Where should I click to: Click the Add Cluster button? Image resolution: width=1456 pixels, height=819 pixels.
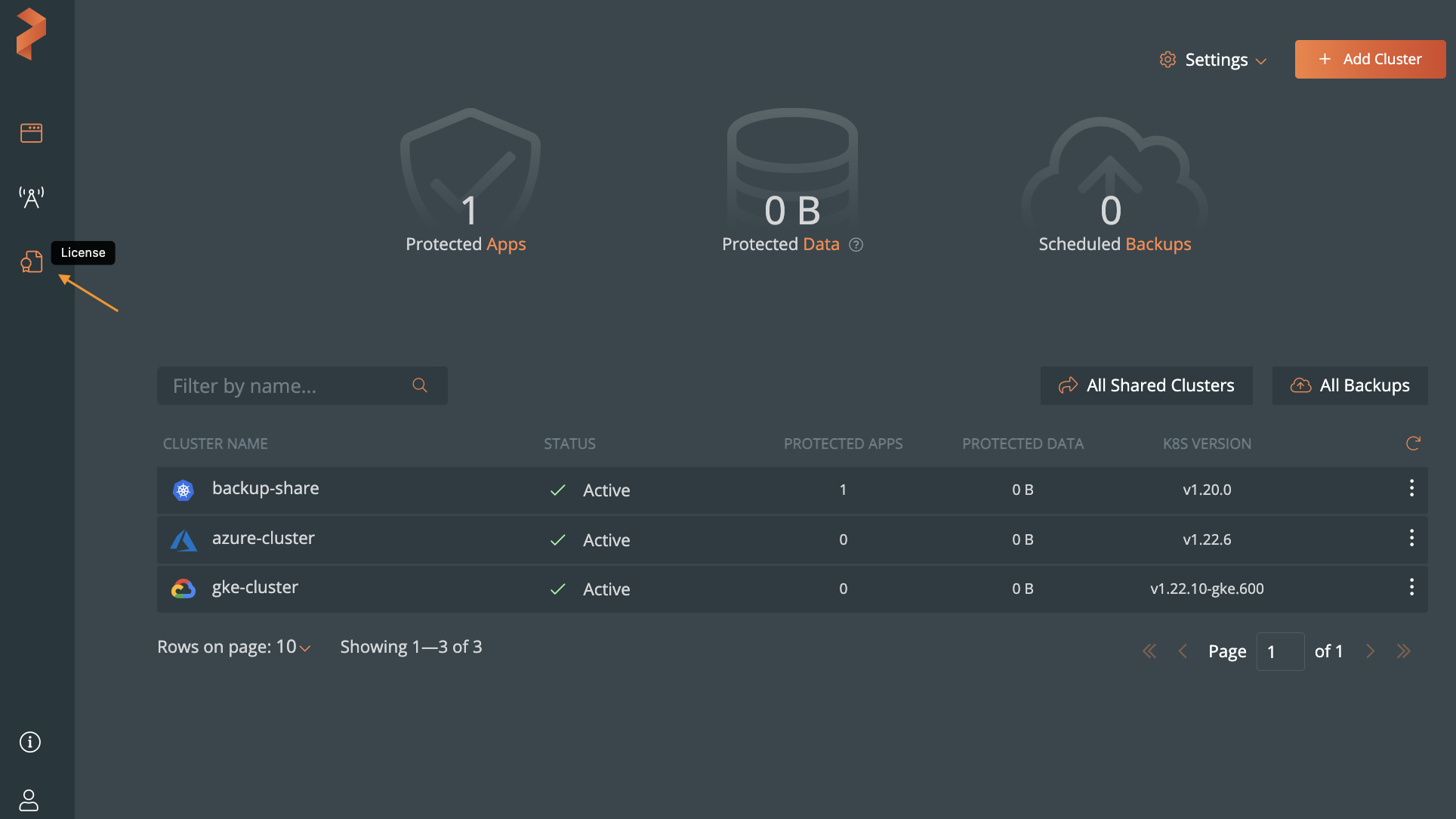pyautogui.click(x=1369, y=59)
